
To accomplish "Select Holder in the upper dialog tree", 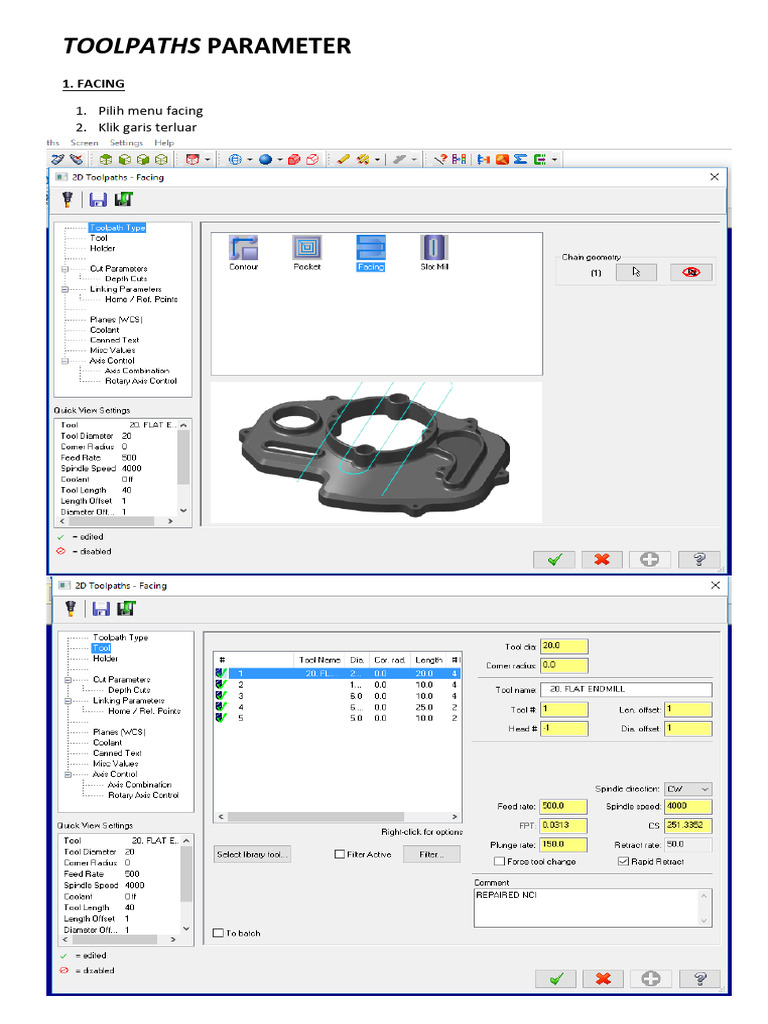I will tap(103, 248).
